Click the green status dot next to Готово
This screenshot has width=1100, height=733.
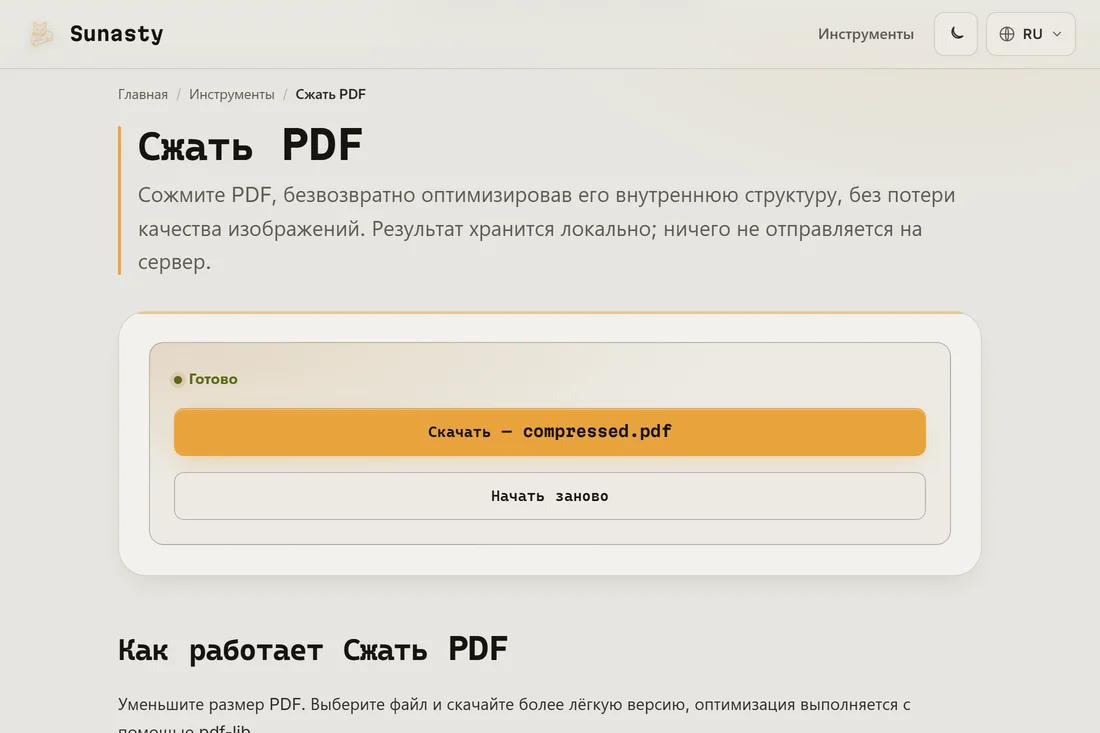[x=177, y=379]
